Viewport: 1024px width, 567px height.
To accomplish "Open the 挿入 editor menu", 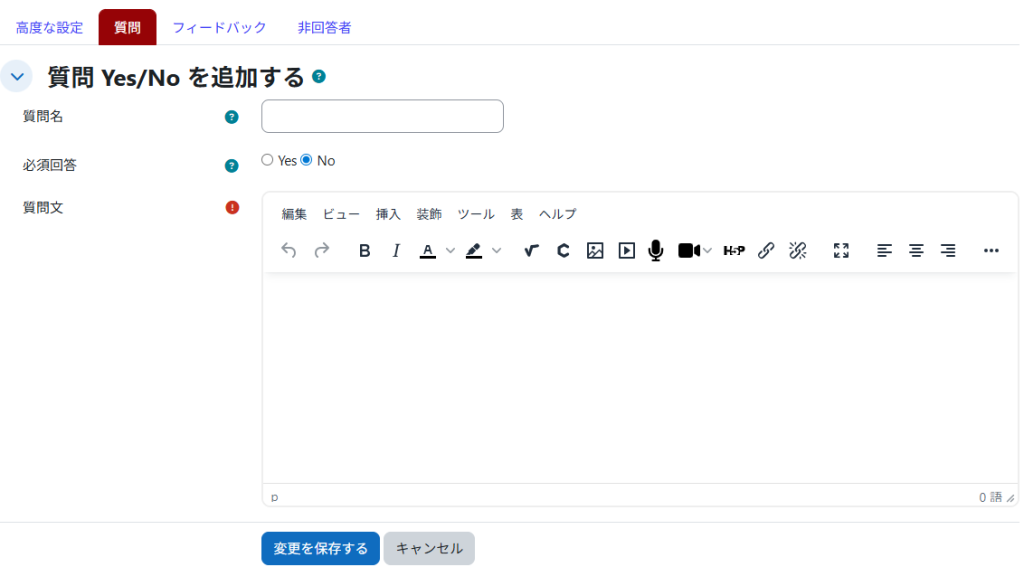I will (x=388, y=214).
